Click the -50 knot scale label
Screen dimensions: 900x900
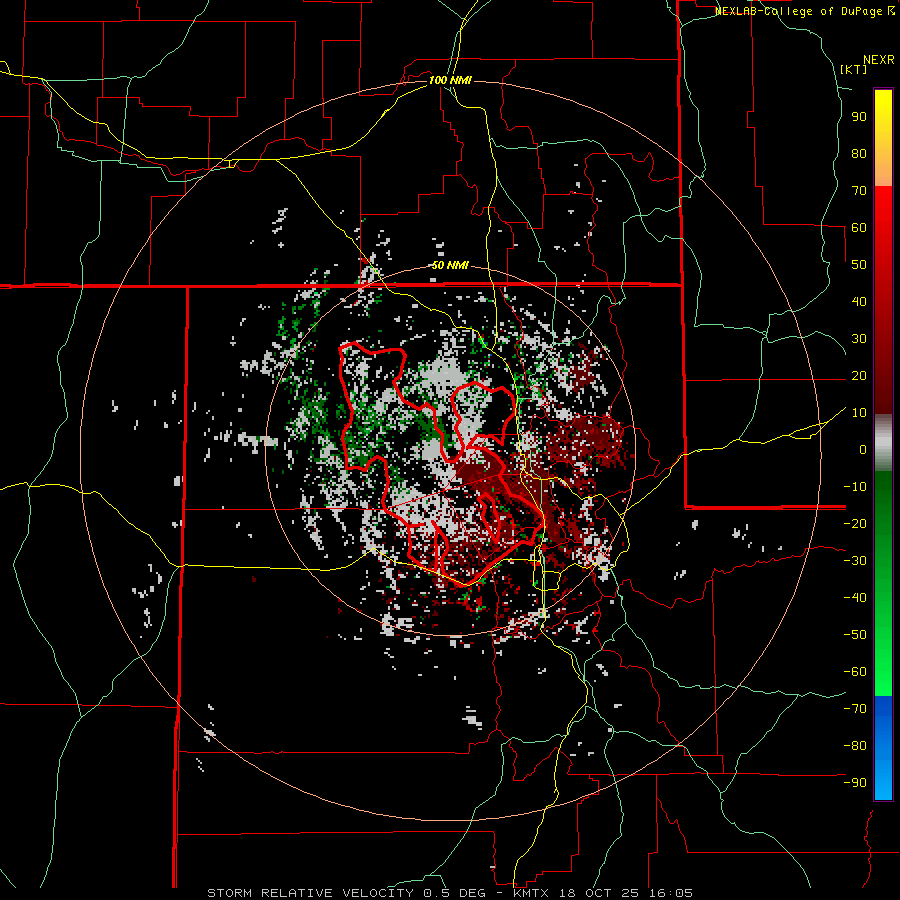coord(855,635)
